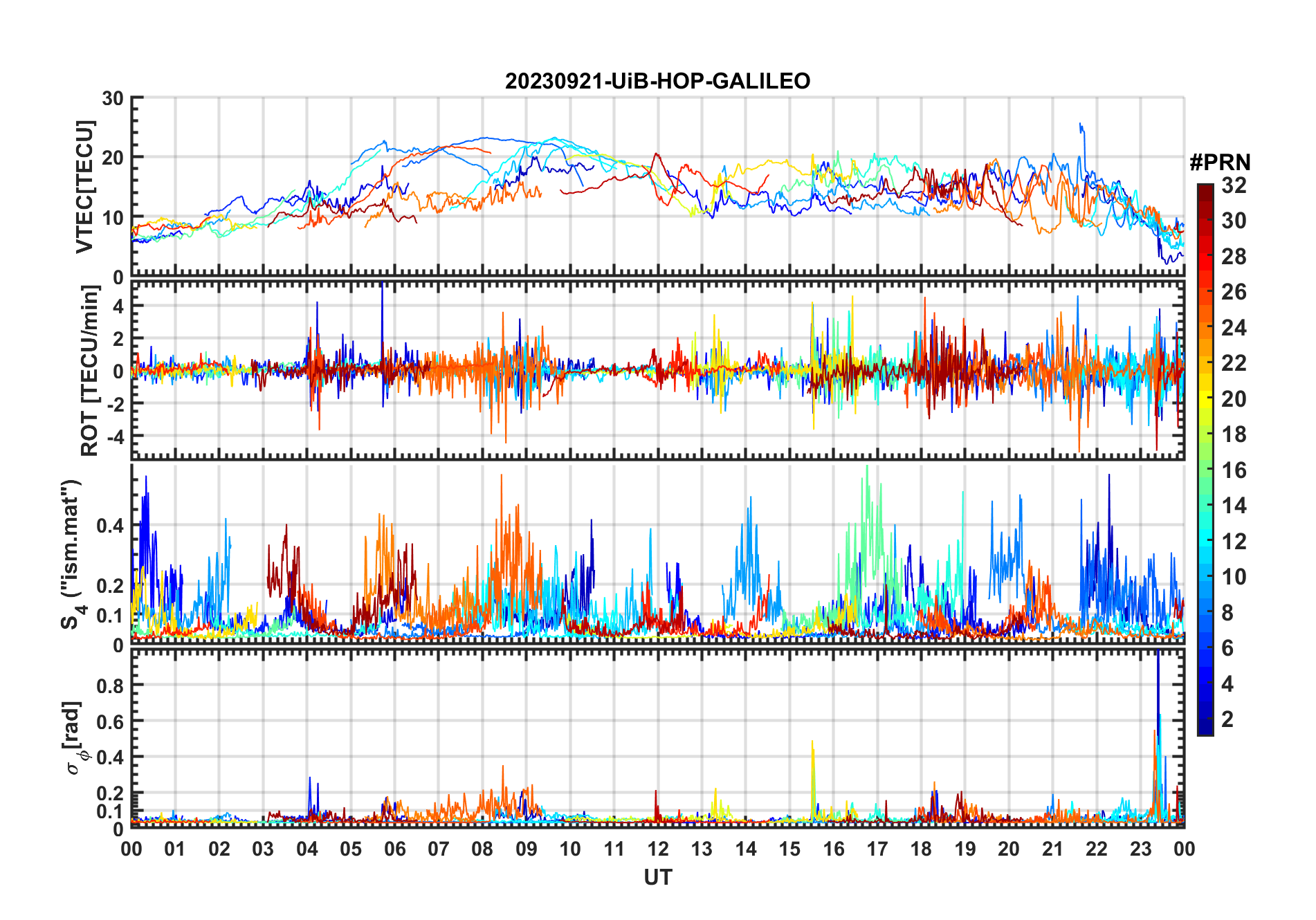Click the PRN colorbar gradient strip

[x=1205, y=459]
